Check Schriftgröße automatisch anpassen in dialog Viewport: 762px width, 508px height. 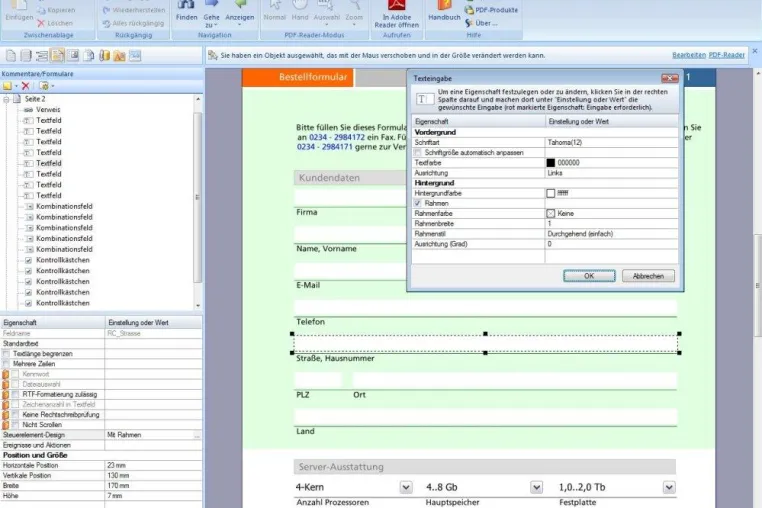(x=418, y=153)
